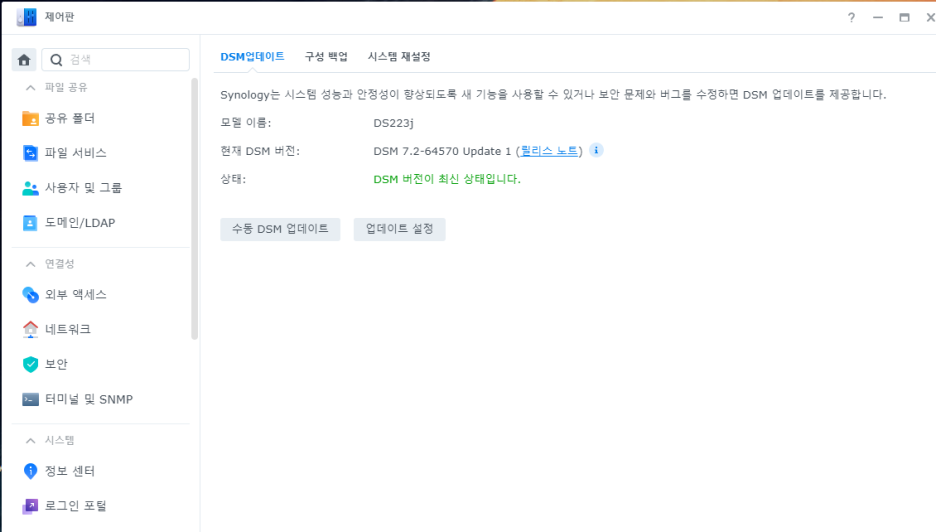
Task: Open the 도메인/LDAP icon
Action: click(x=30, y=223)
